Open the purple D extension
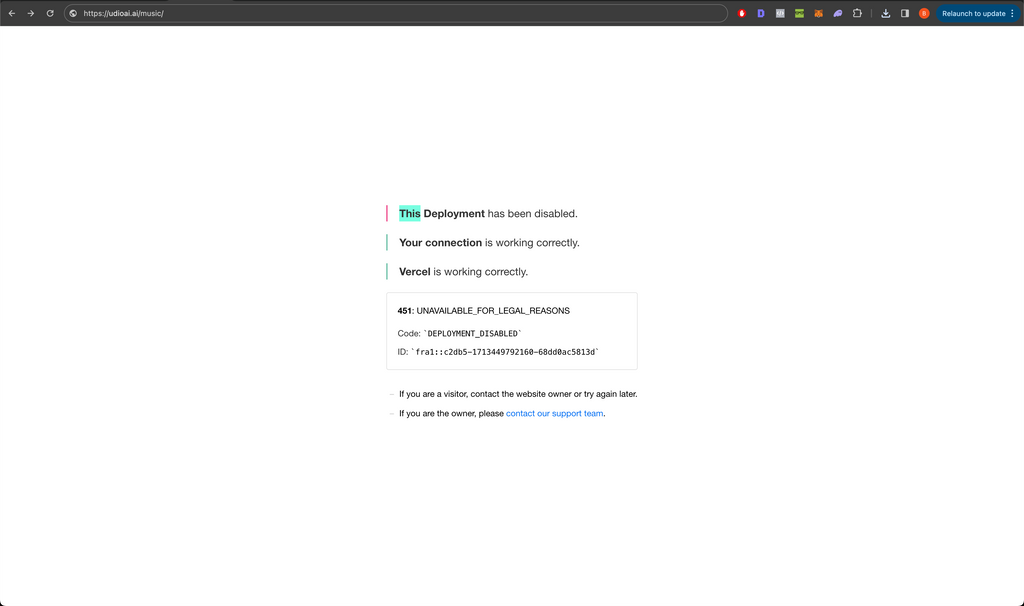Viewport: 1024px width, 606px height. 761,13
